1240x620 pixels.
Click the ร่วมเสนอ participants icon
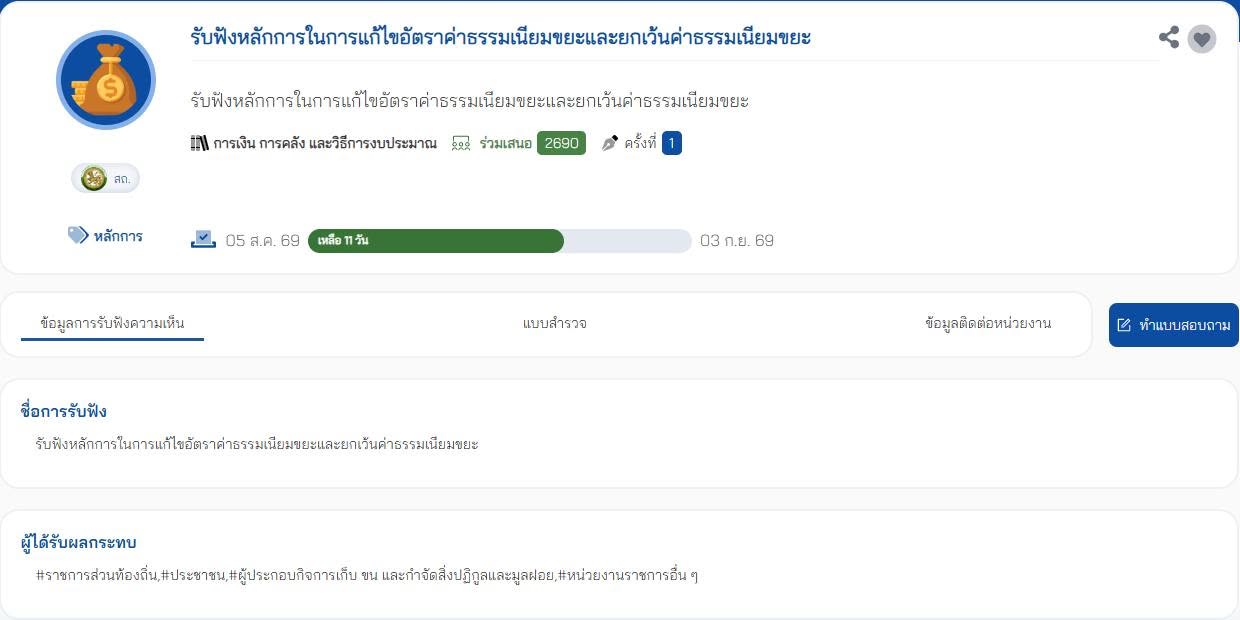click(461, 143)
